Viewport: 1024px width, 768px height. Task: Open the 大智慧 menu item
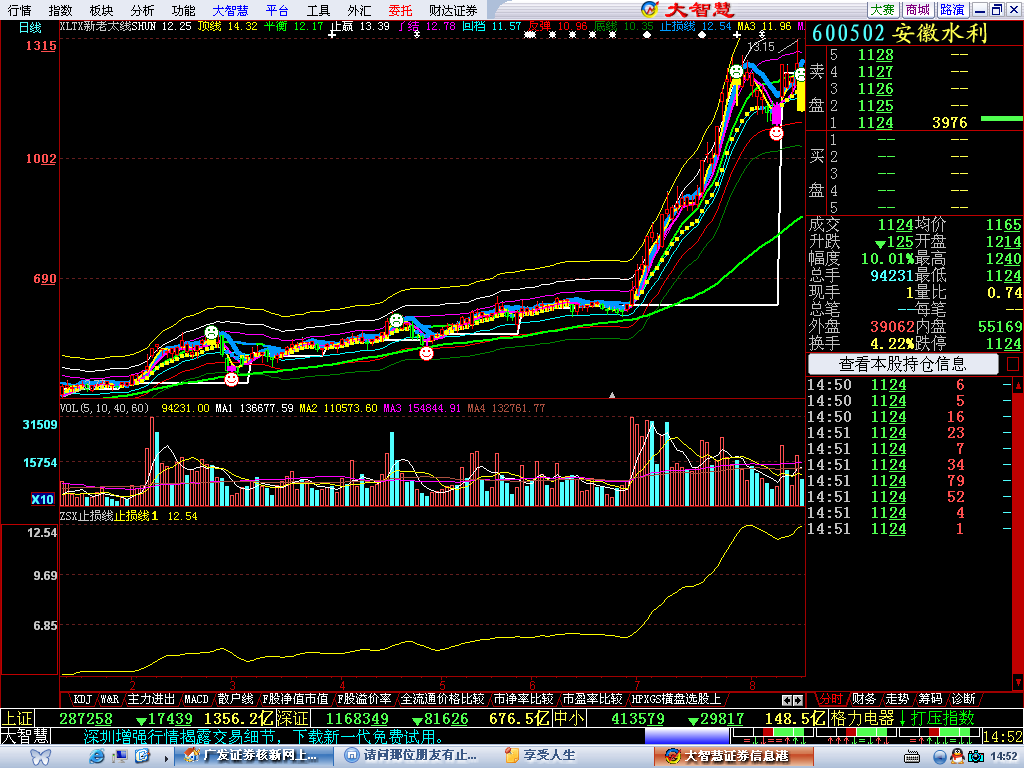[x=231, y=10]
